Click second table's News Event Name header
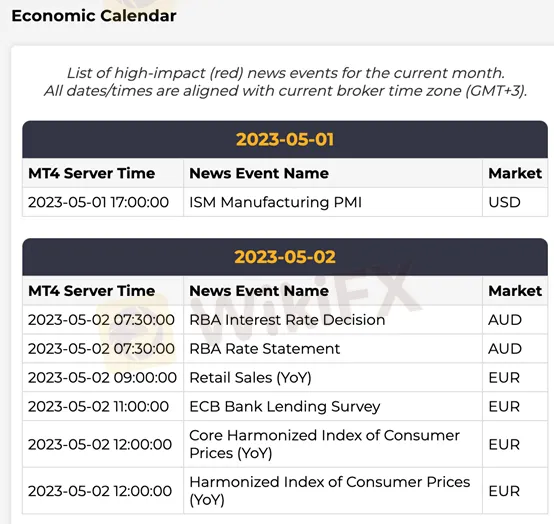554x524 pixels. [x=259, y=291]
